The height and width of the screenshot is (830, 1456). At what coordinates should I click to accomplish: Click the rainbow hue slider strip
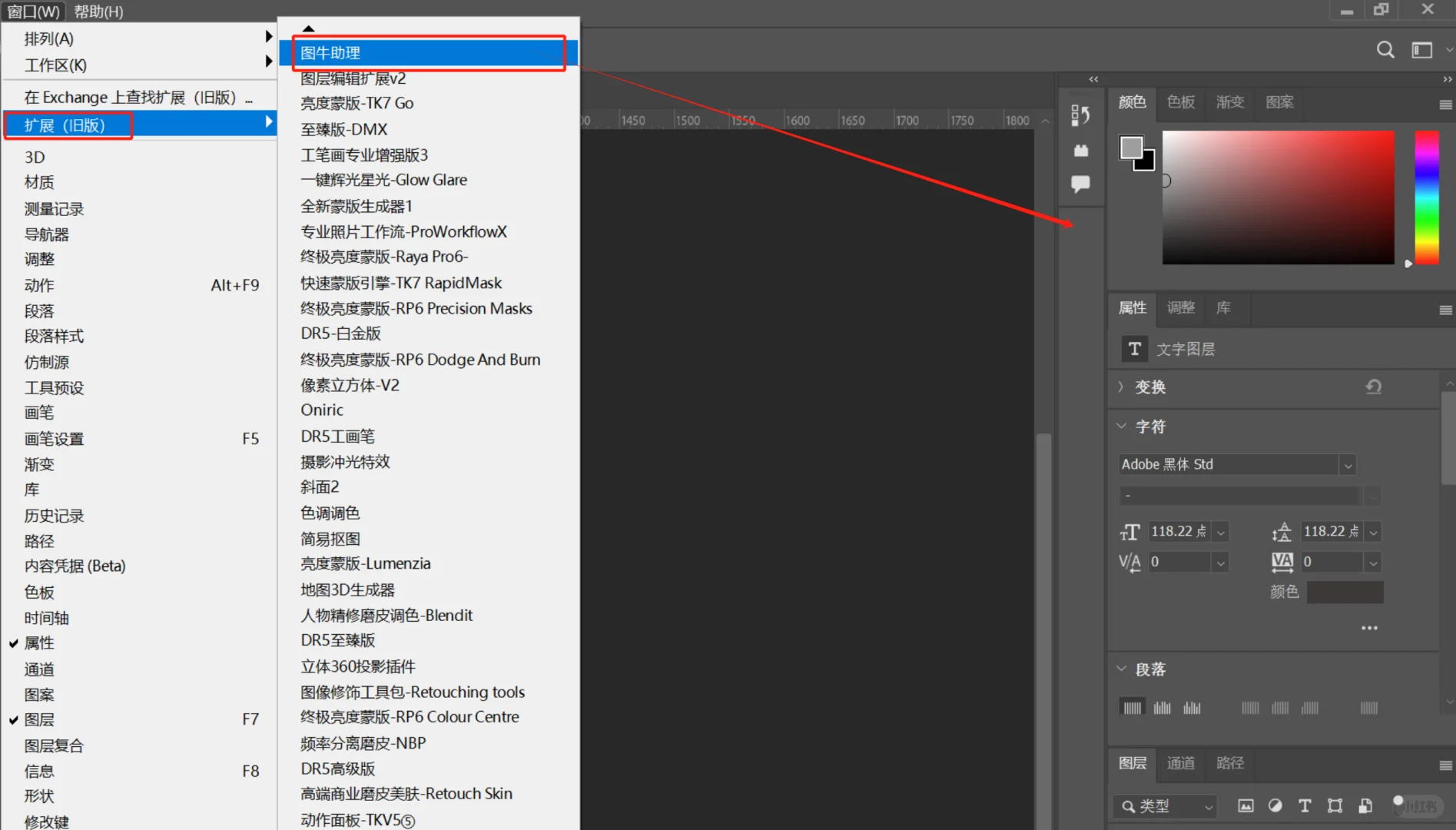pyautogui.click(x=1427, y=198)
